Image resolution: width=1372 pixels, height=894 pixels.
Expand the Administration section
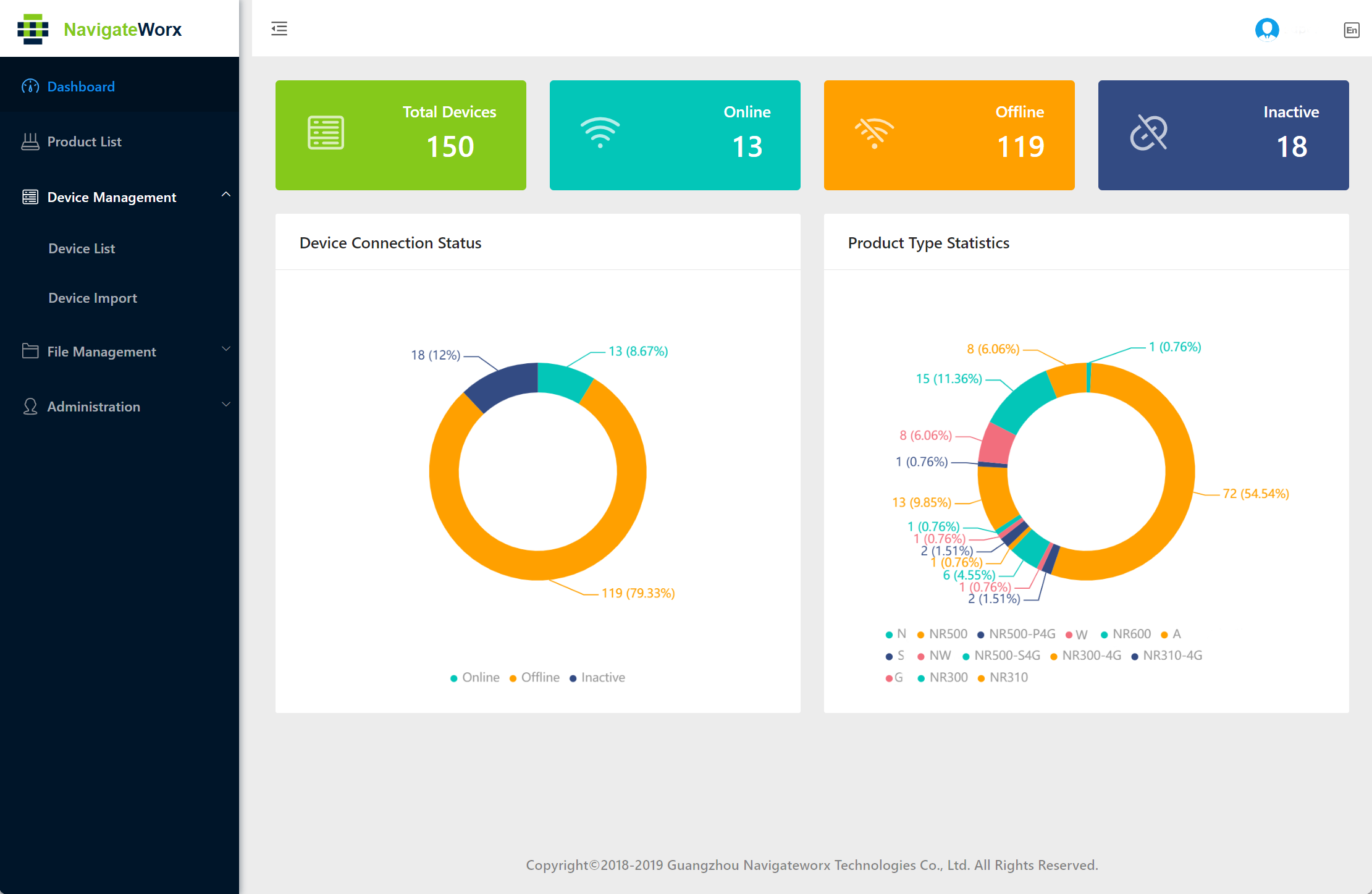pos(120,405)
